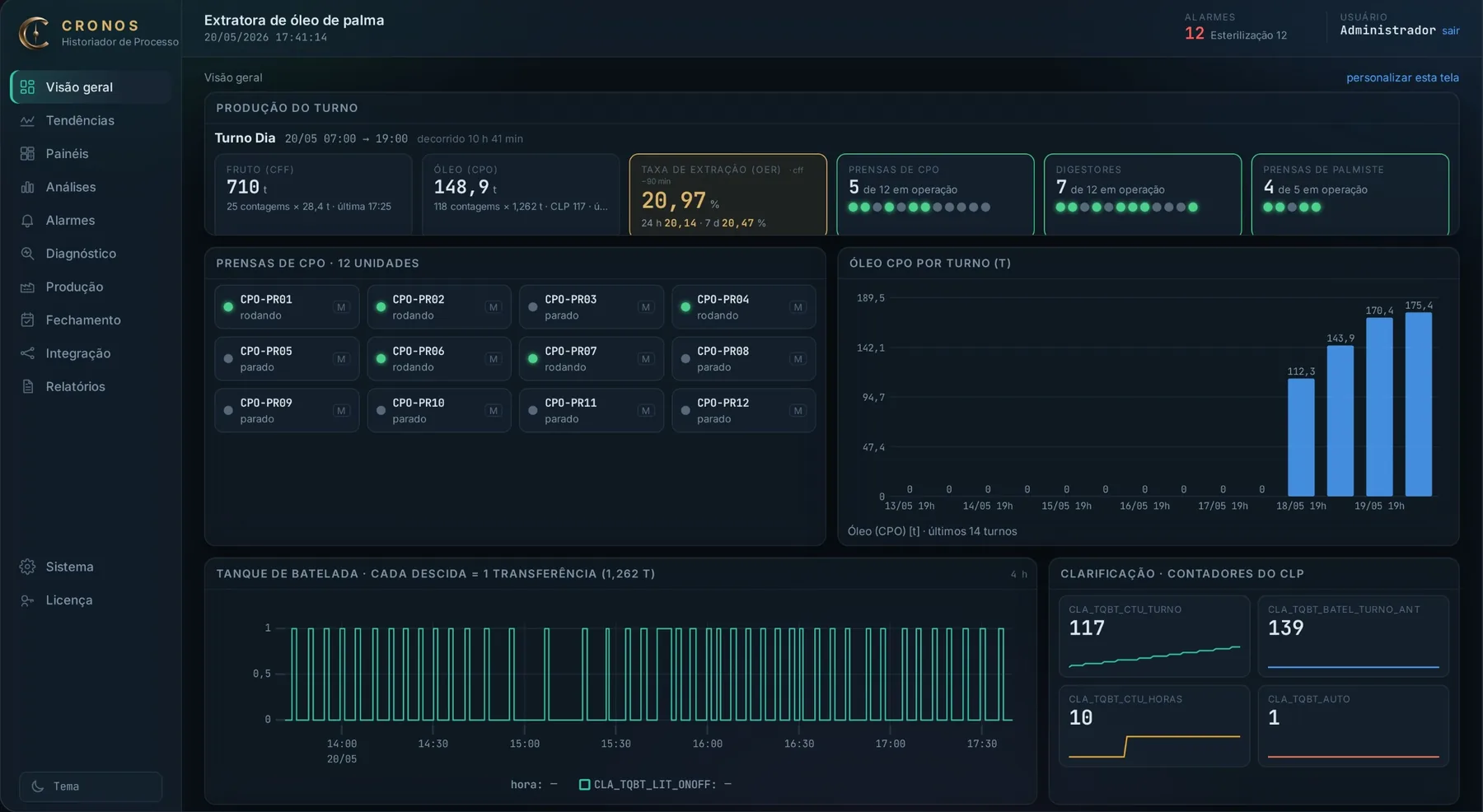Screen dimensions: 1483x812
Task: Open the Fruto (CFF) card
Action: pyautogui.click(x=313, y=194)
